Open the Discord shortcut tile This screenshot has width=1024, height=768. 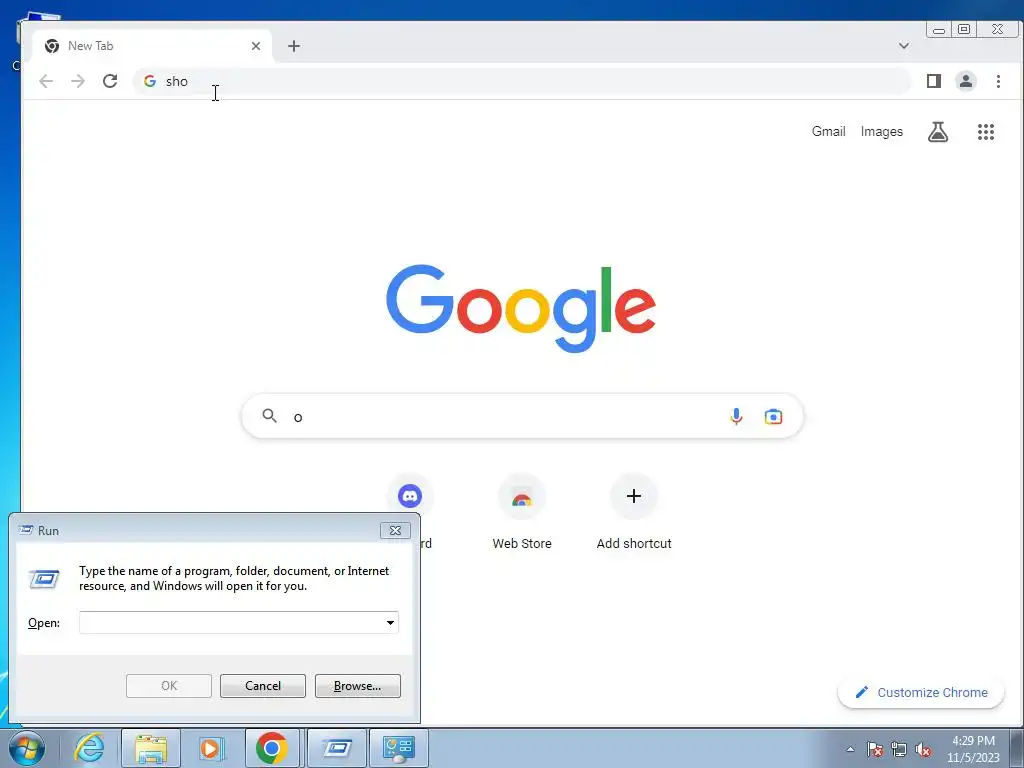coord(410,496)
